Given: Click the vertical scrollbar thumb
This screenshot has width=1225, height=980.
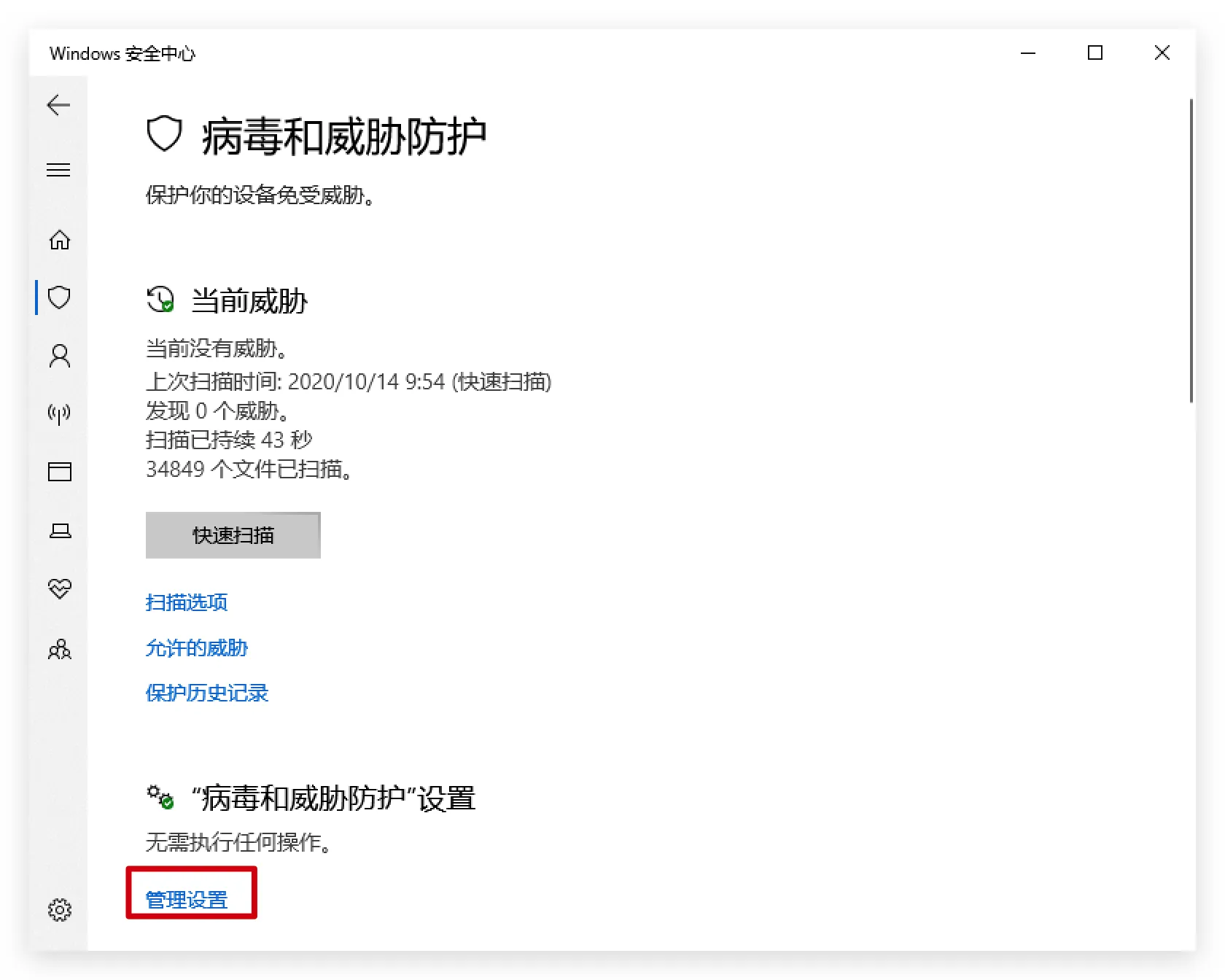Looking at the screenshot, I should click(x=1191, y=250).
